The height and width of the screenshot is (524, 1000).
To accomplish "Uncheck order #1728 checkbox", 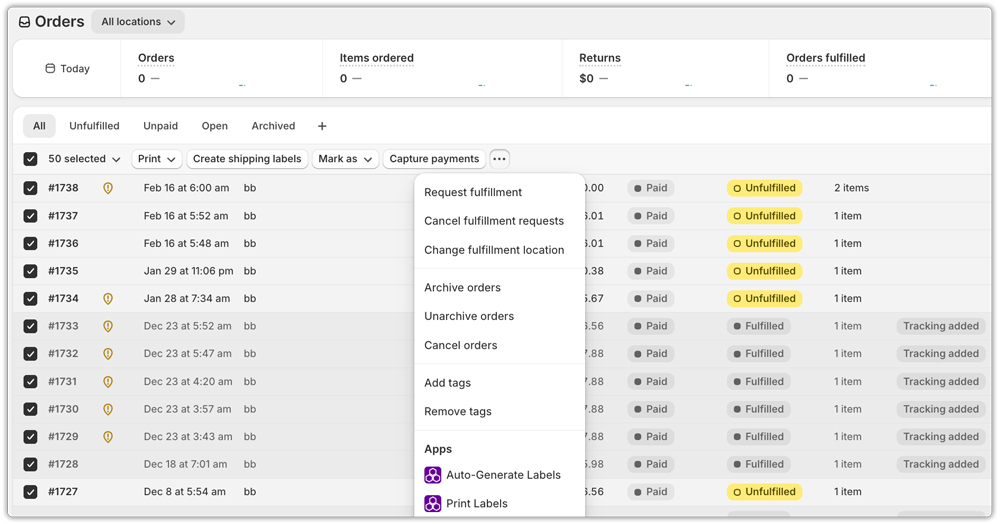I will 30,464.
